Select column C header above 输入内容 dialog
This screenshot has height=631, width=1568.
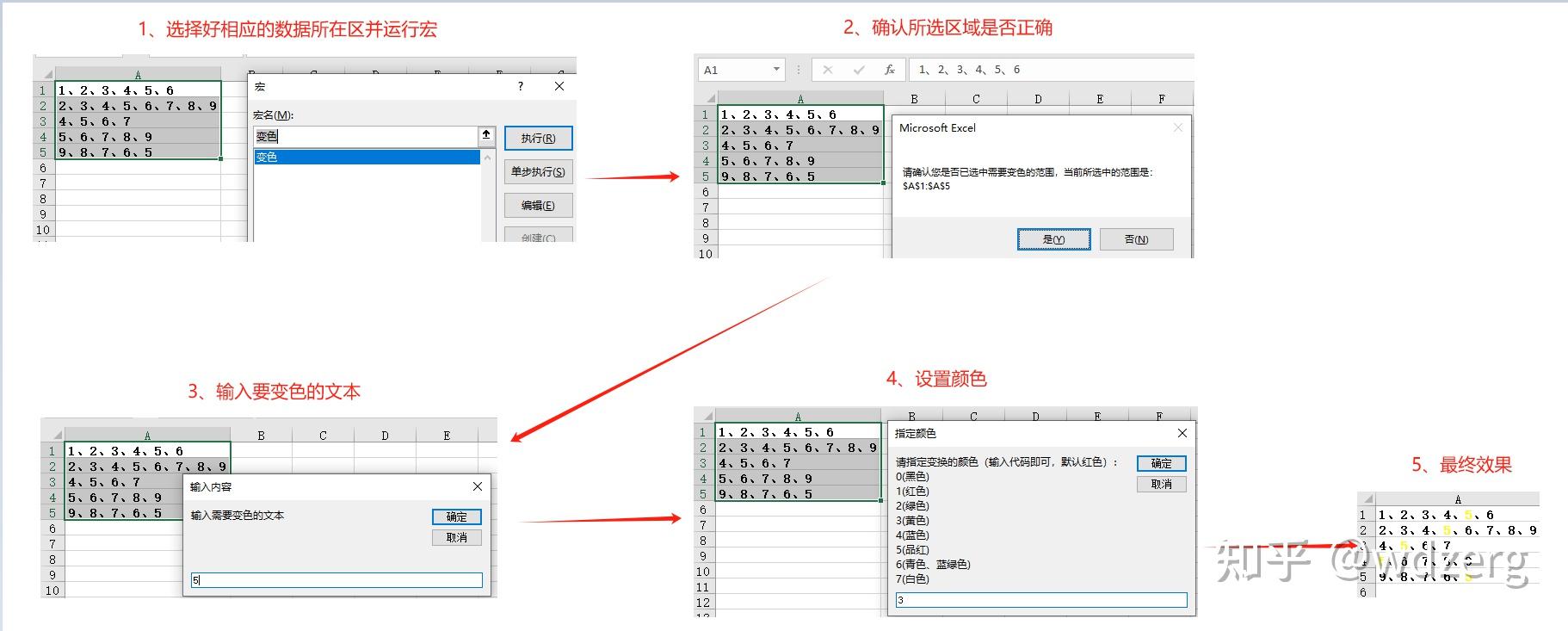(323, 435)
